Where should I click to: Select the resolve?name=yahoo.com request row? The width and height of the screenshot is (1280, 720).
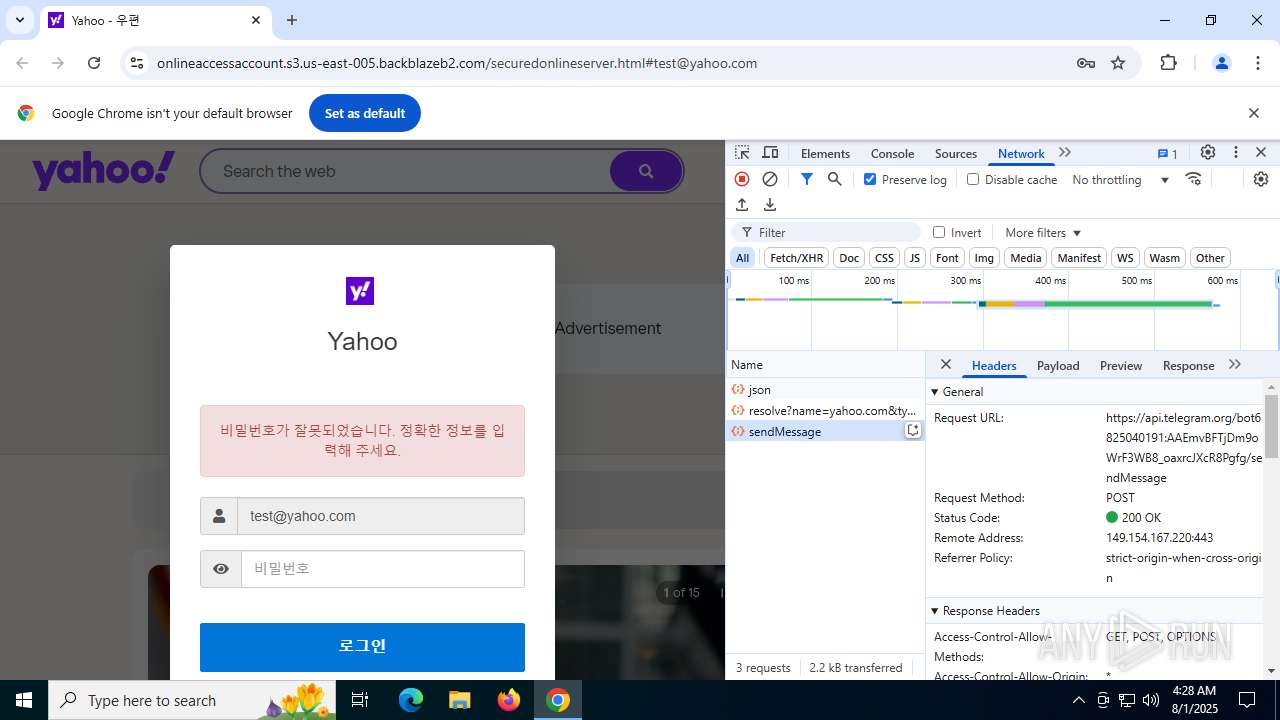click(x=825, y=411)
